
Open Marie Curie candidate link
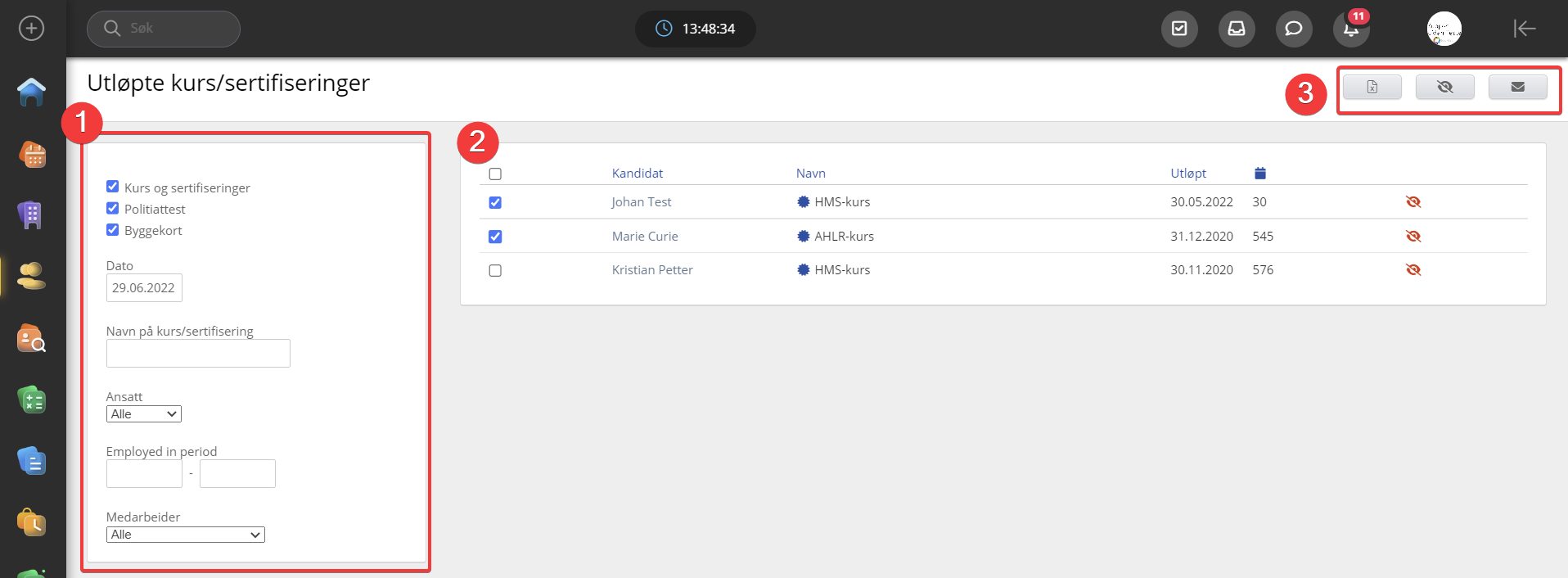click(645, 236)
